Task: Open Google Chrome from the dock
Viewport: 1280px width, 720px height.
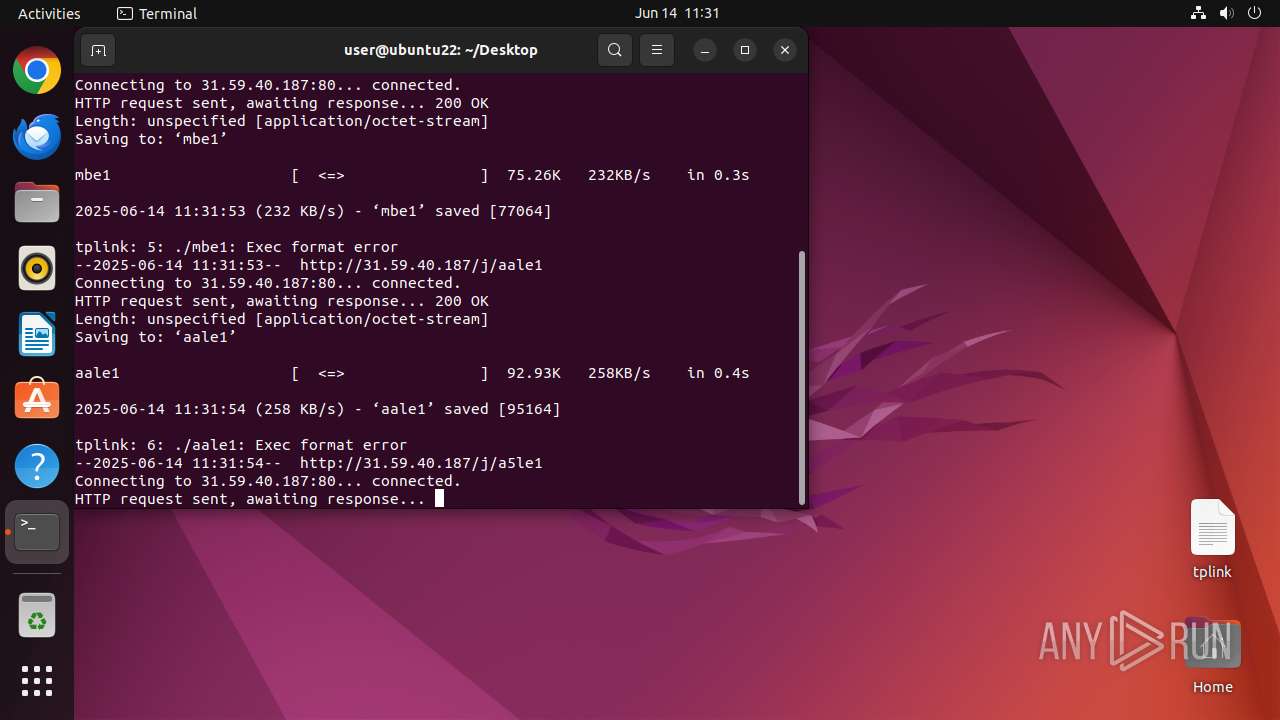Action: point(37,71)
